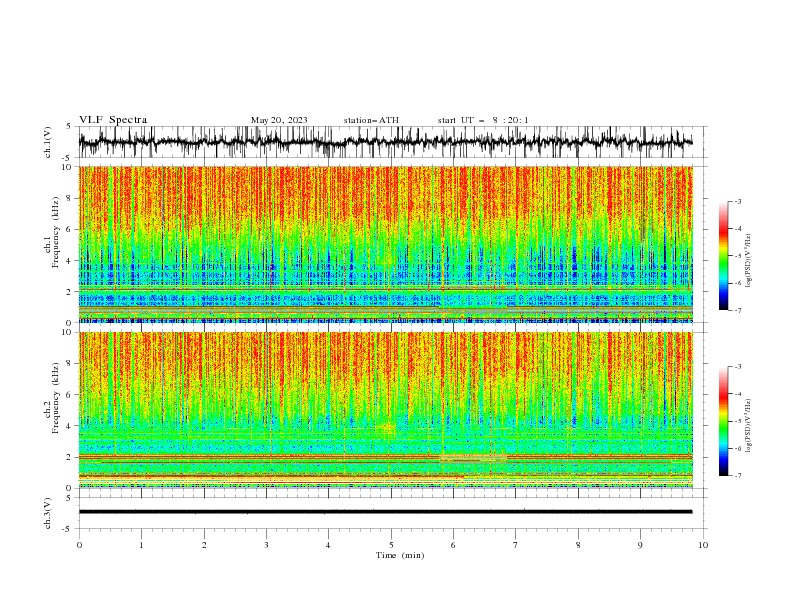Click the "VLF Spectra" plot title

pyautogui.click(x=113, y=120)
